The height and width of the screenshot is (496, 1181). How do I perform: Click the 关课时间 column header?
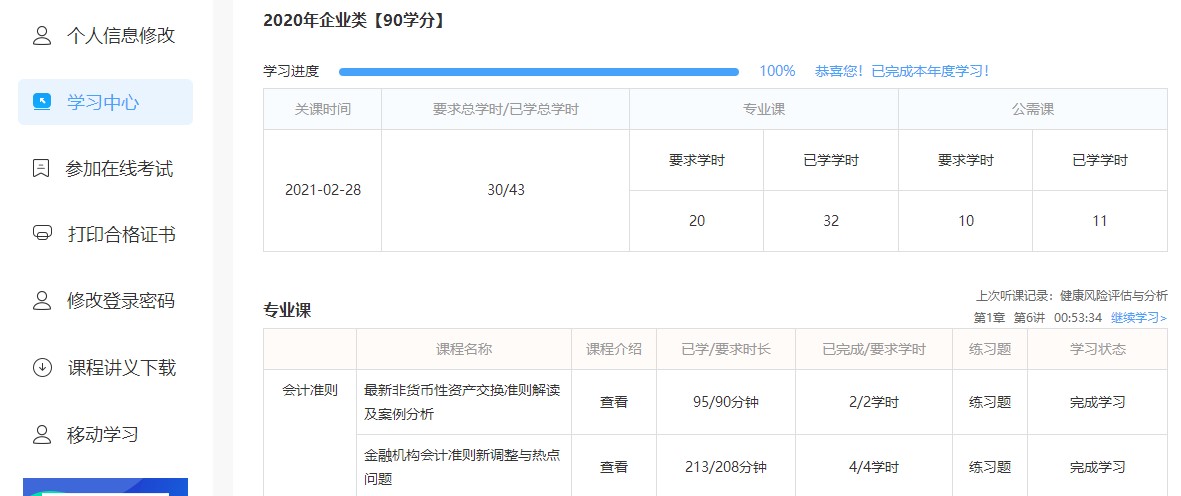pos(322,109)
